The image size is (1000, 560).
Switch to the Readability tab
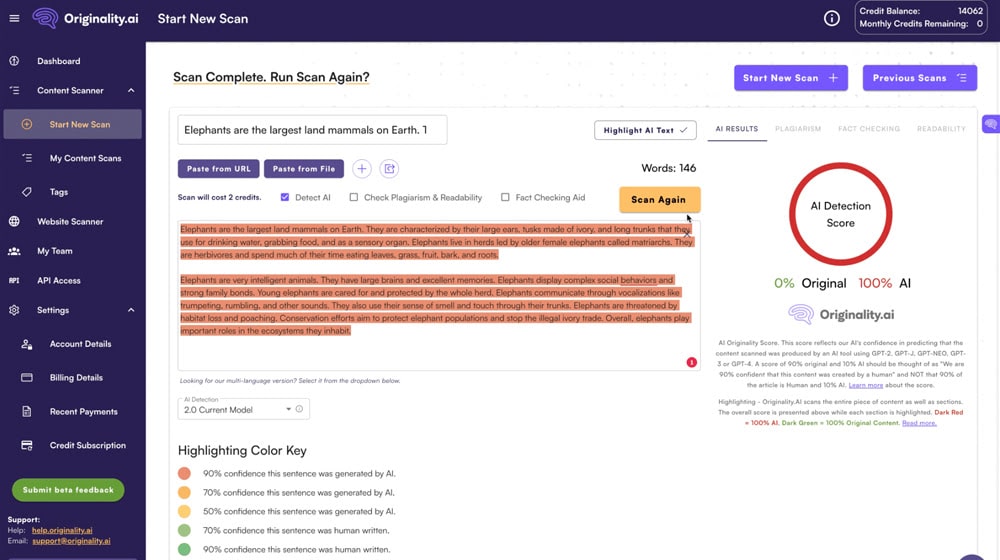(x=941, y=129)
